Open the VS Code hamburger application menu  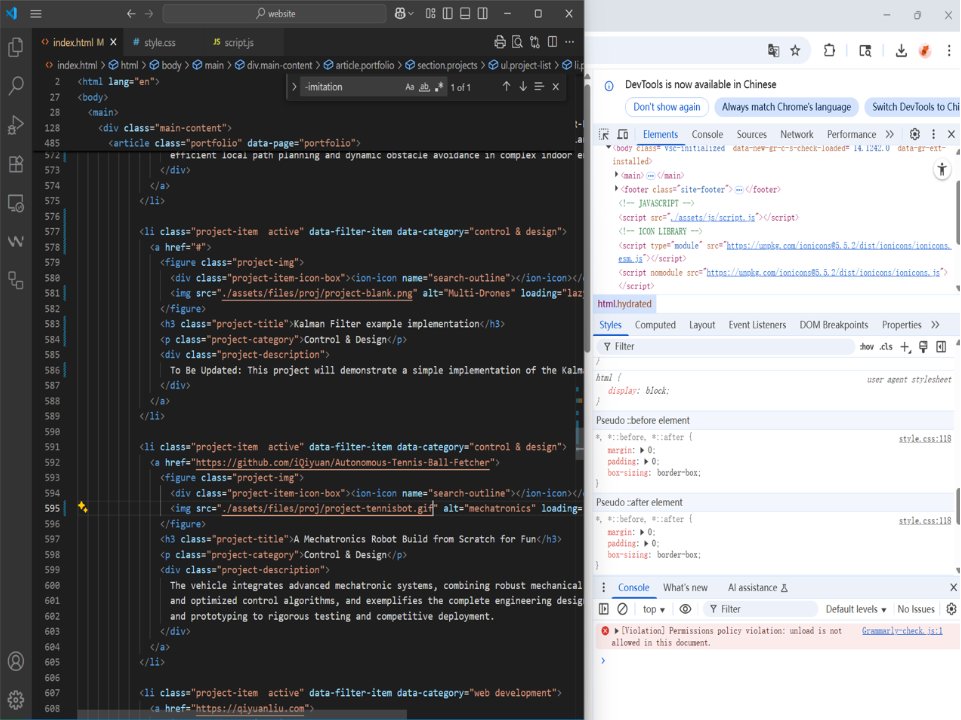point(36,13)
